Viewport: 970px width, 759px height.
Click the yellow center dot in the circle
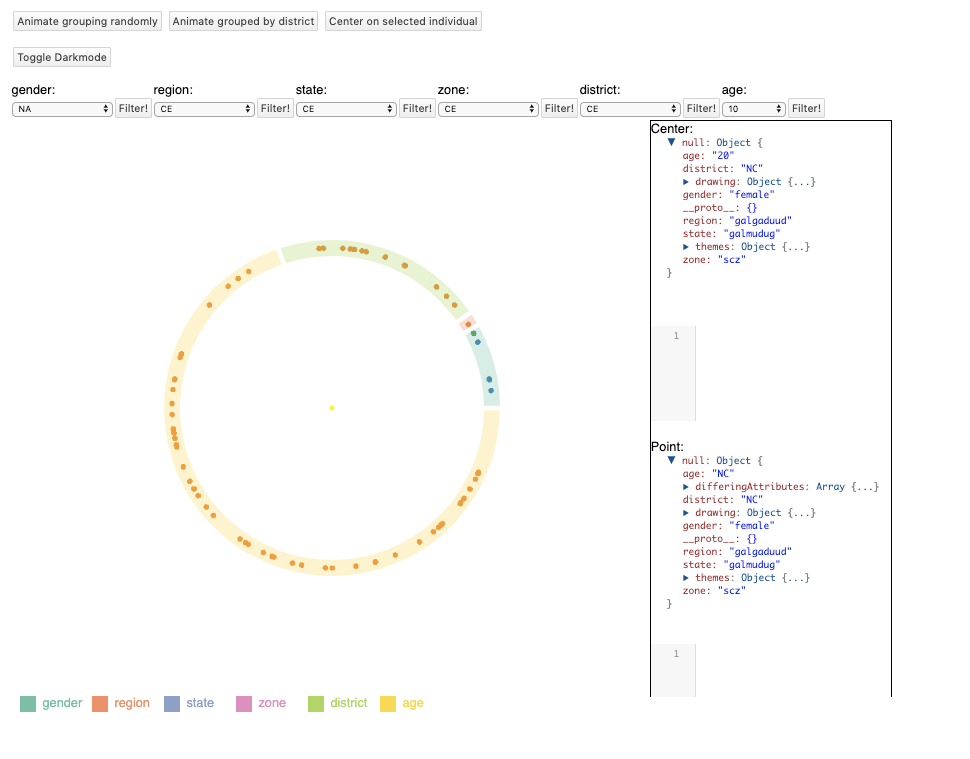(331, 408)
